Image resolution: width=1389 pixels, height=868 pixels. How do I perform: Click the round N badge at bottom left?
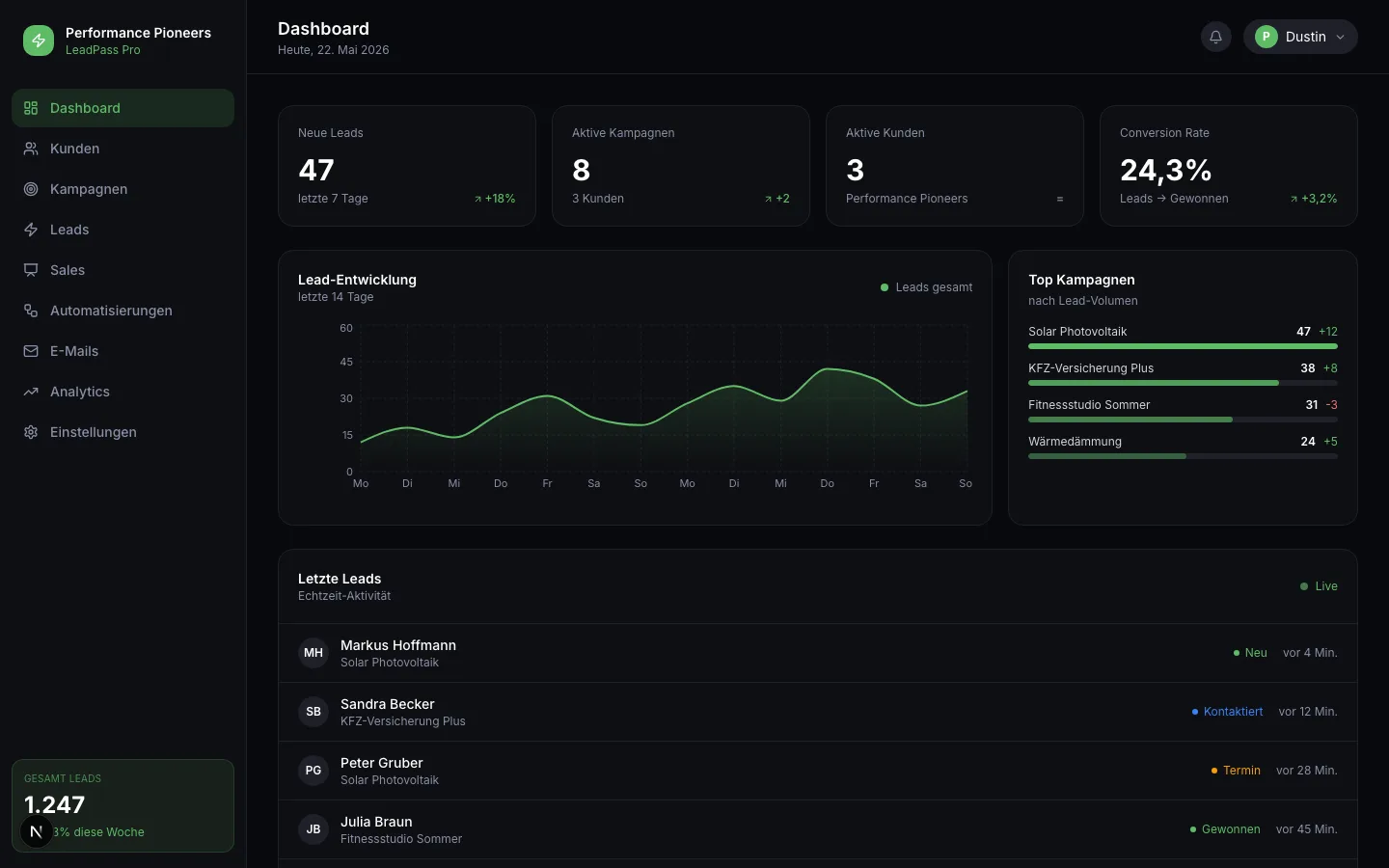pyautogui.click(x=37, y=831)
